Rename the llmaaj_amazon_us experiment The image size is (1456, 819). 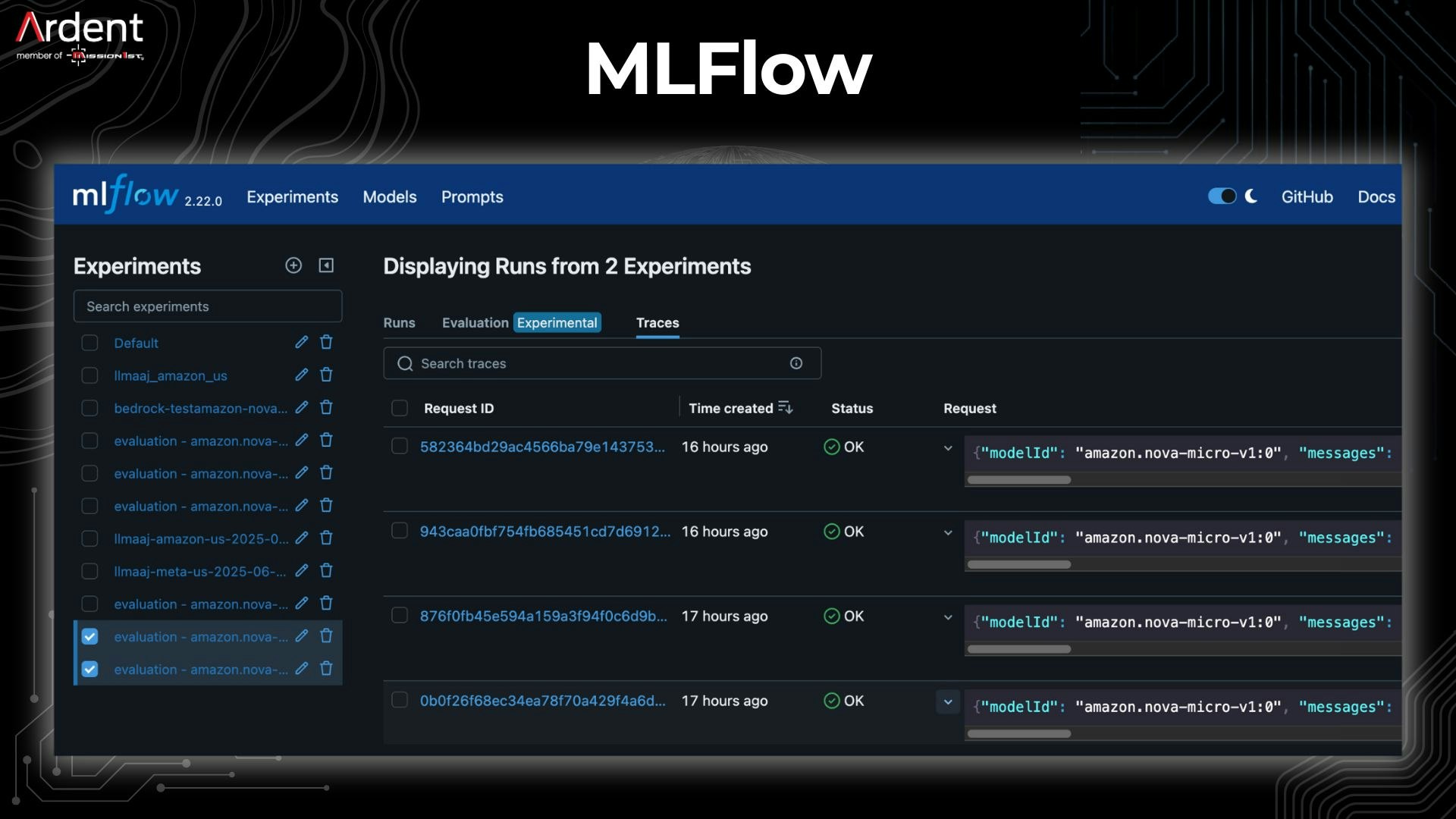302,375
